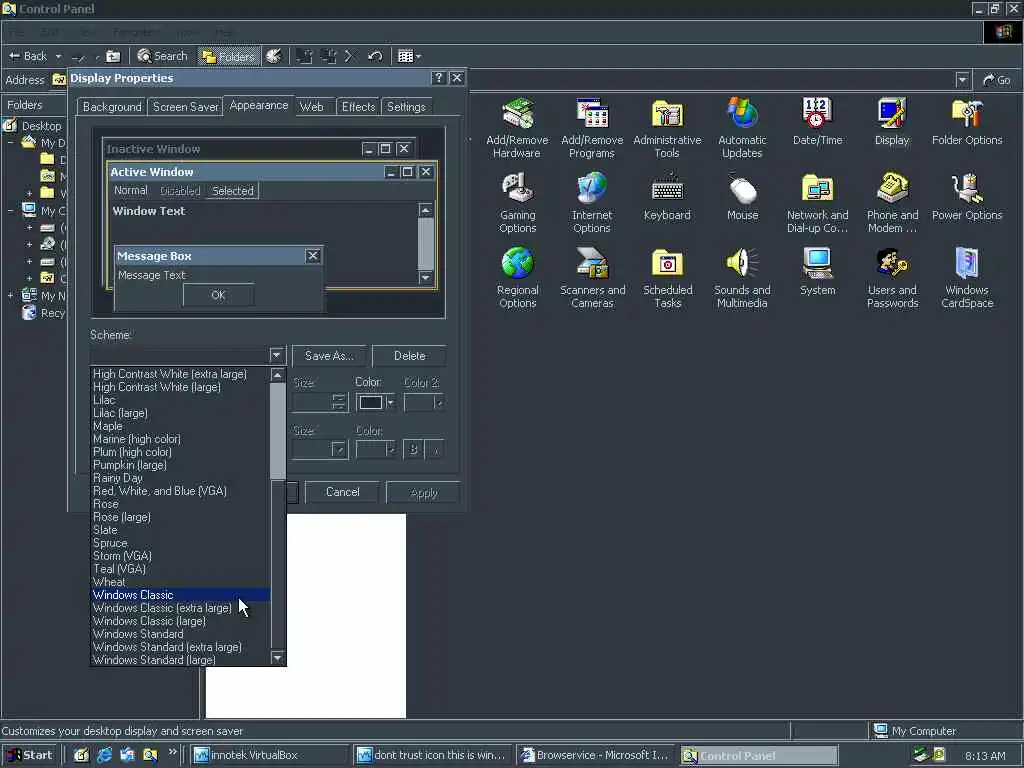The image size is (1024, 768).
Task: Open Mouse control panel icon
Action: (742, 197)
